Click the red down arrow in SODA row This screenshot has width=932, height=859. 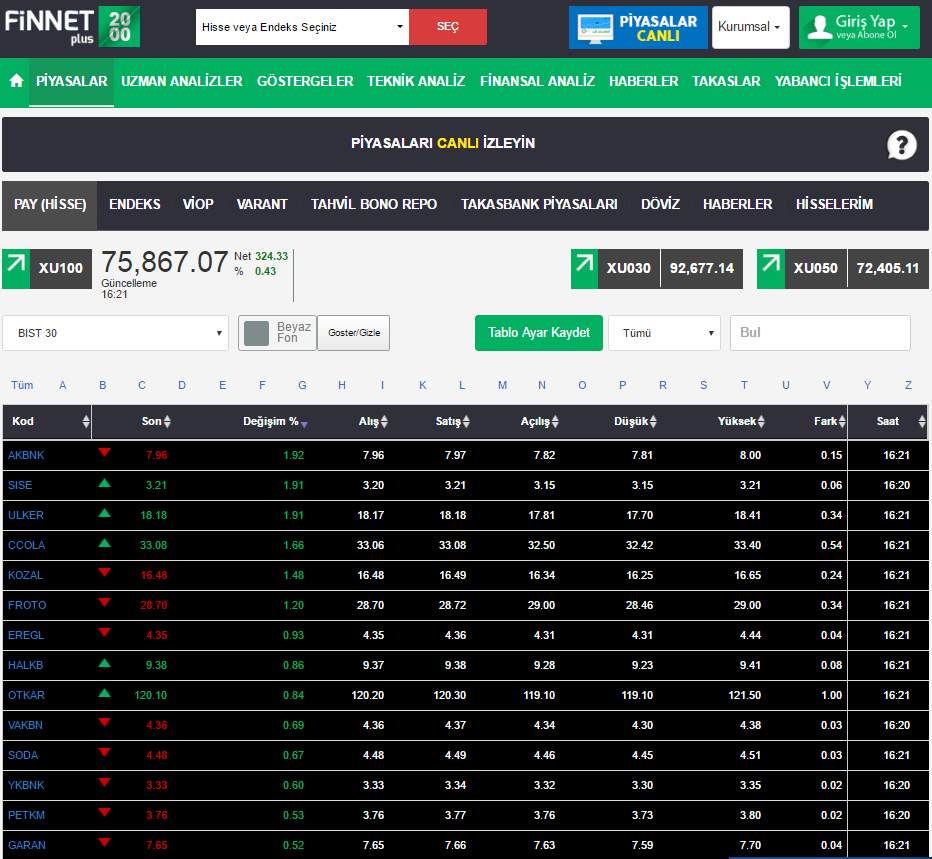(x=105, y=752)
